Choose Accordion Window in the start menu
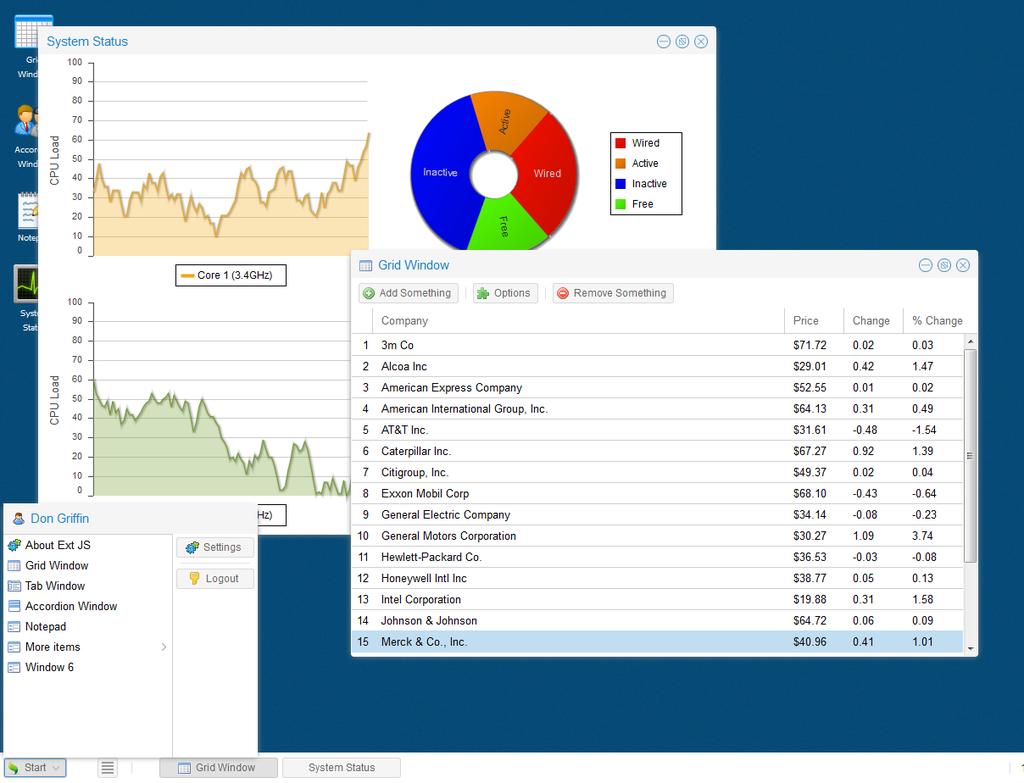 tap(88, 606)
